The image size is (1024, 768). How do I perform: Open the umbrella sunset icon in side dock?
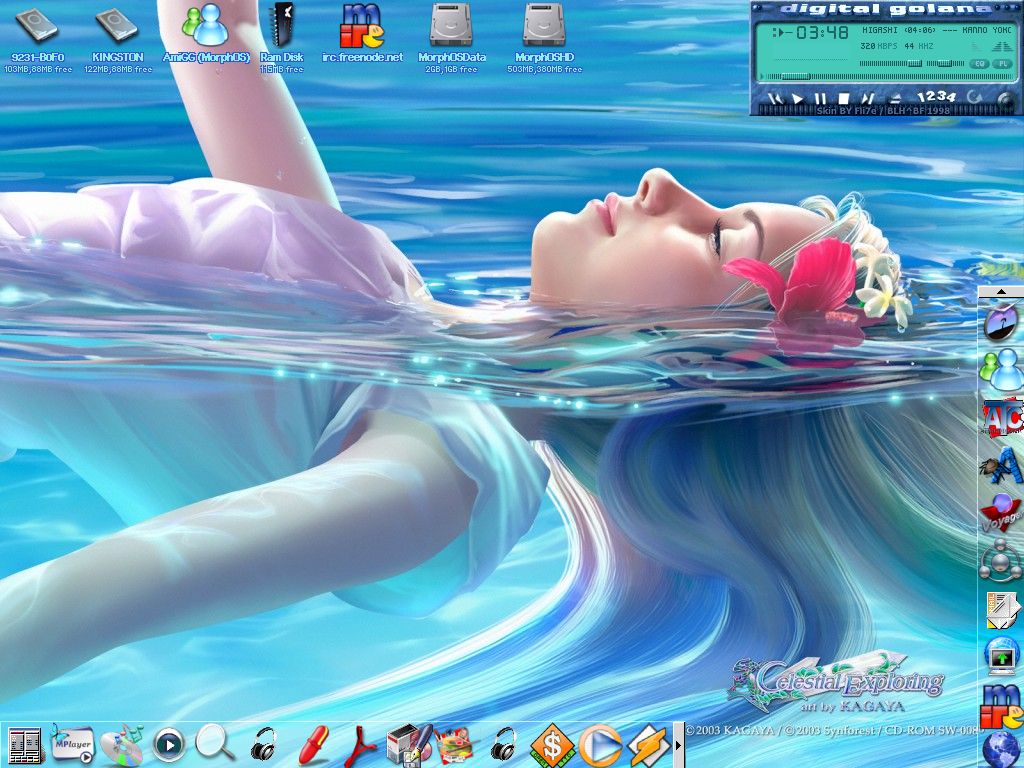tap(1000, 323)
